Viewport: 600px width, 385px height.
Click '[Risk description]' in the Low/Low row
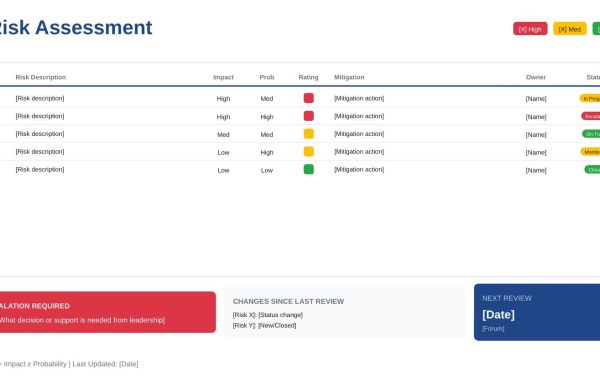pyautogui.click(x=40, y=170)
